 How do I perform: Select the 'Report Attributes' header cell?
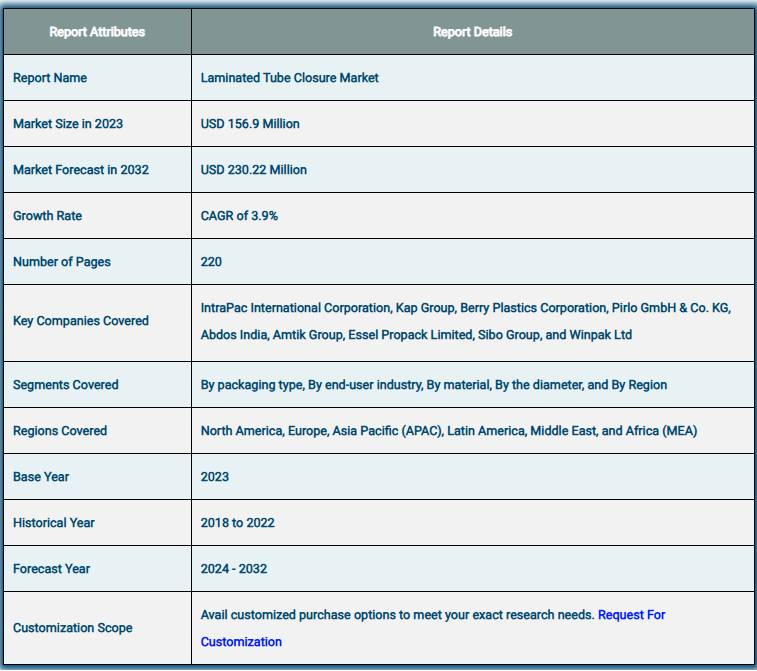coord(97,32)
